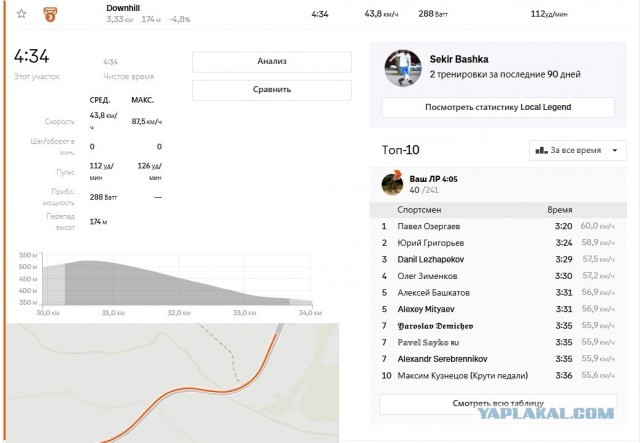Viewport: 640px width, 443px height.
Task: Click the Время column header
Action: [x=560, y=210]
